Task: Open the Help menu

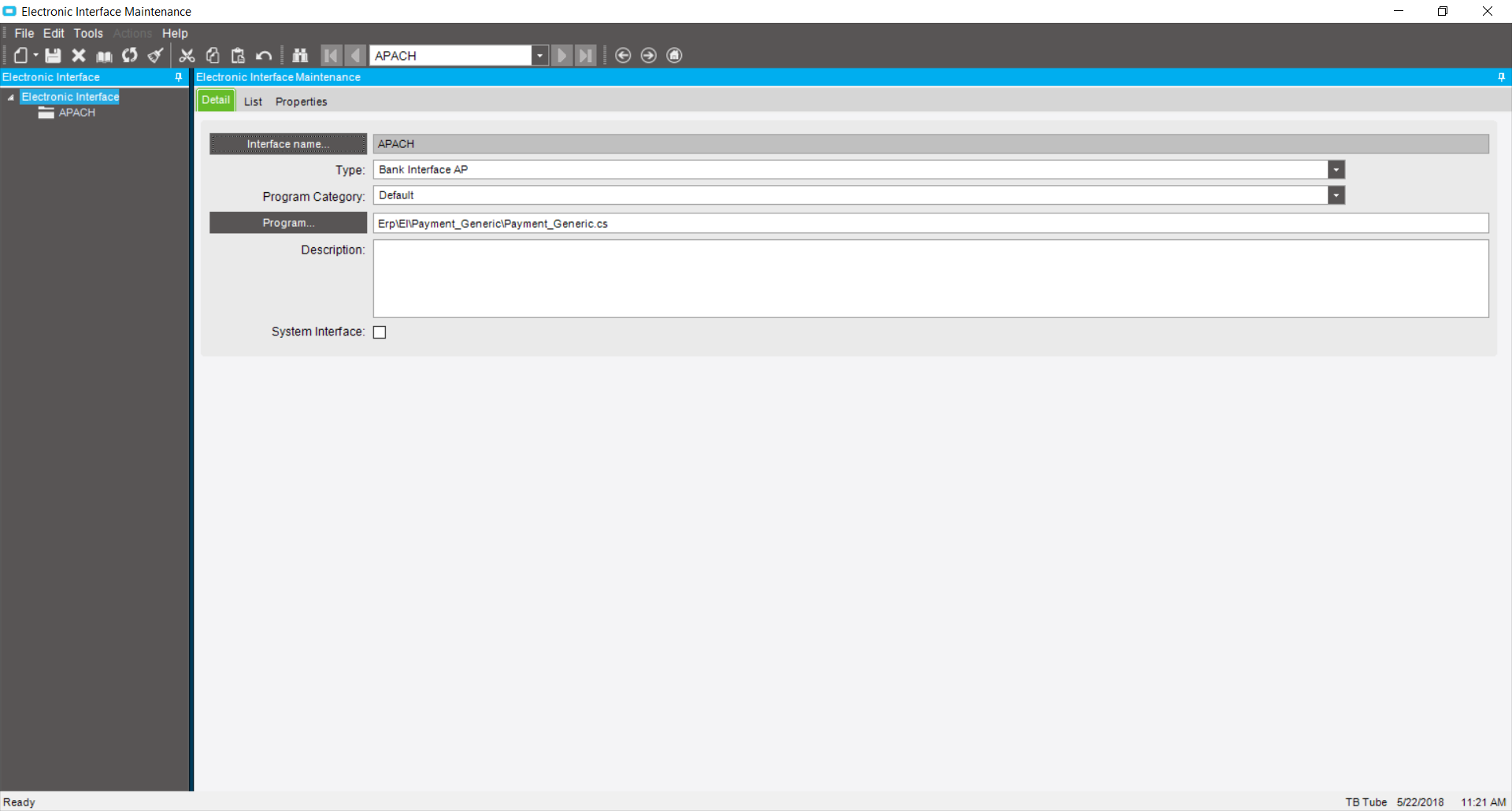Action: (x=175, y=33)
